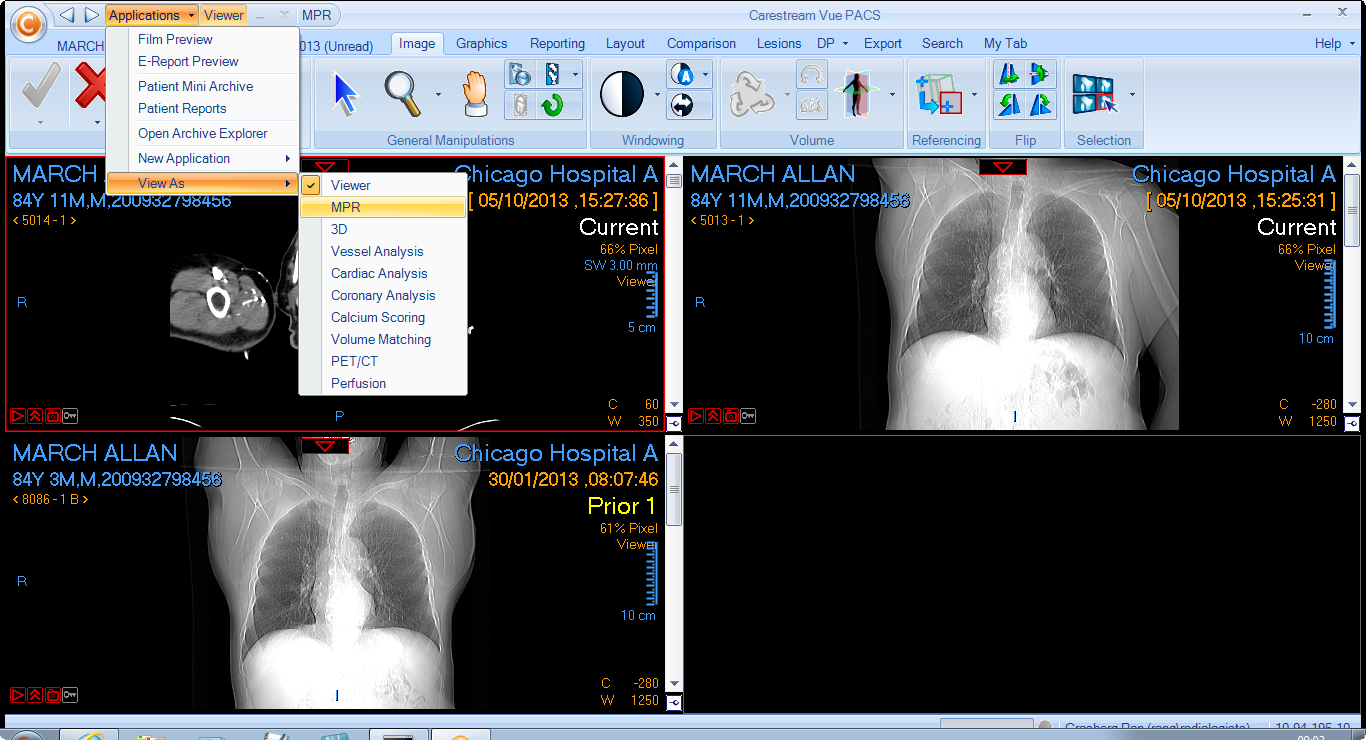The image size is (1366, 740).
Task: Click the CT axial viewport scrollbar thumb
Action: tap(674, 181)
